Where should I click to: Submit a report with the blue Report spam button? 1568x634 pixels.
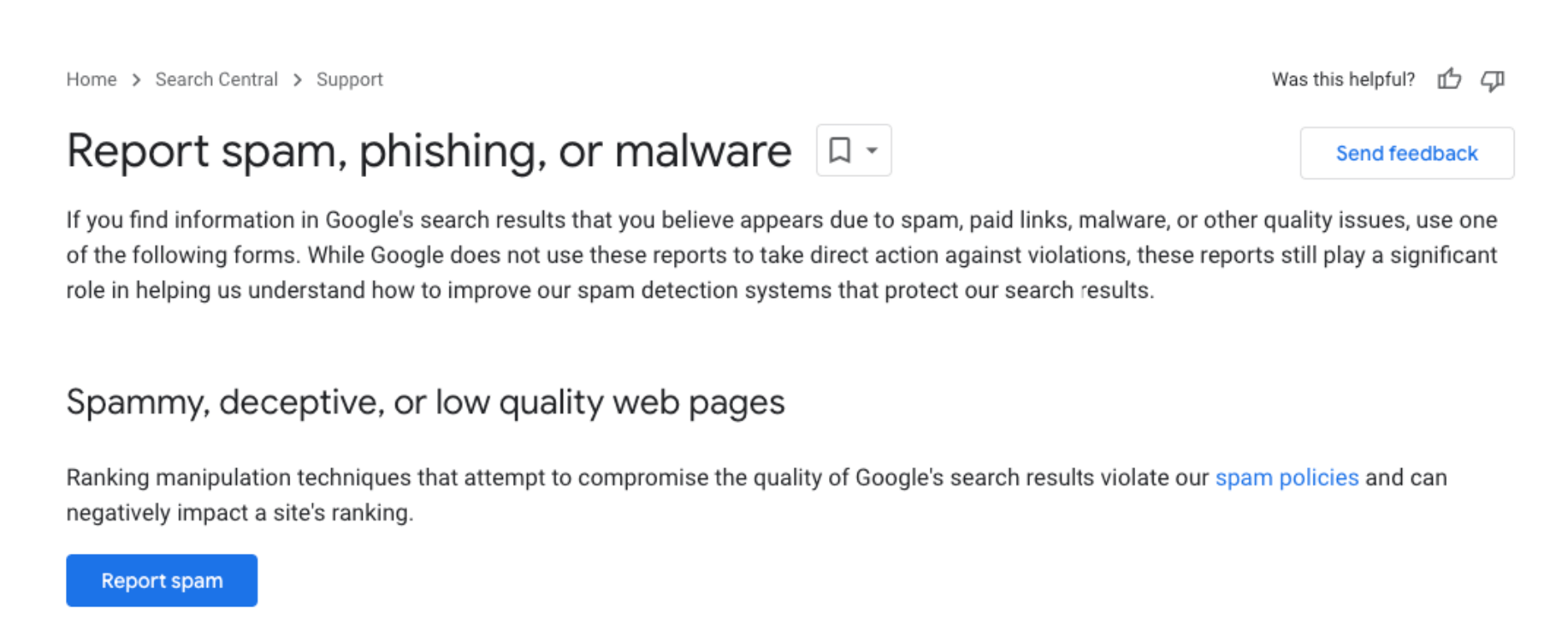(x=161, y=580)
